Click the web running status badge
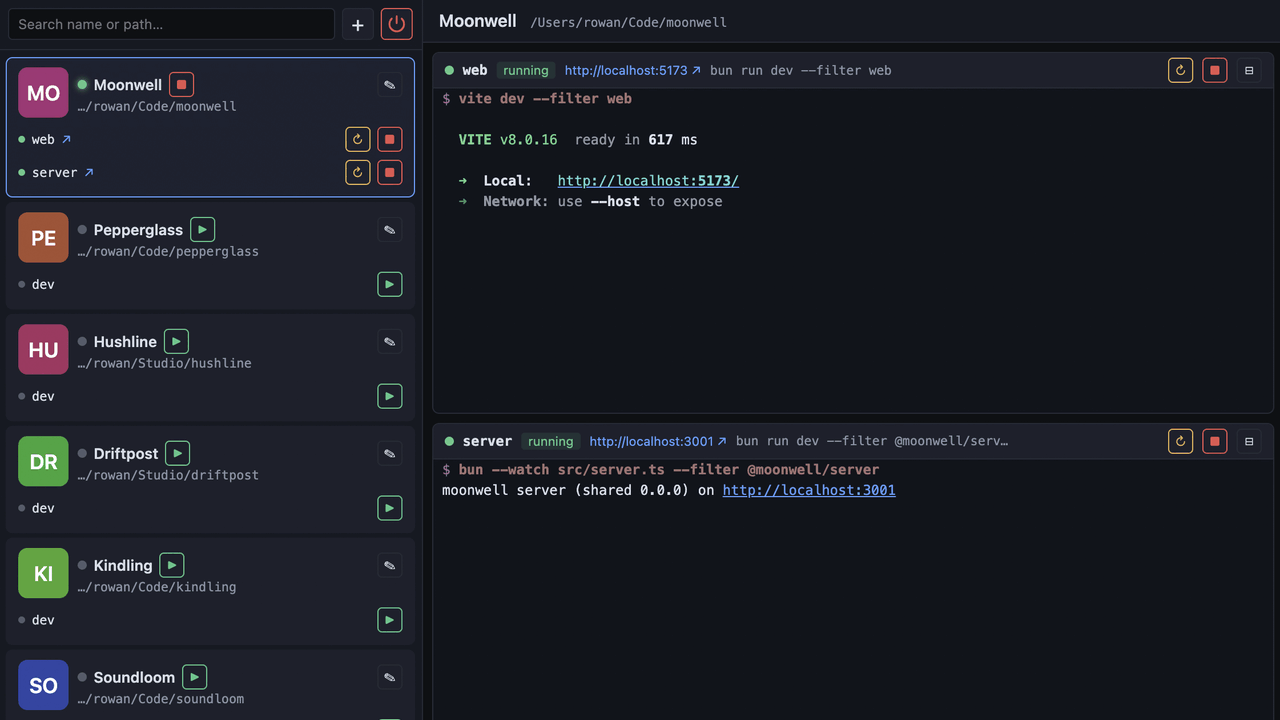This screenshot has height=720, width=1280. click(526, 71)
